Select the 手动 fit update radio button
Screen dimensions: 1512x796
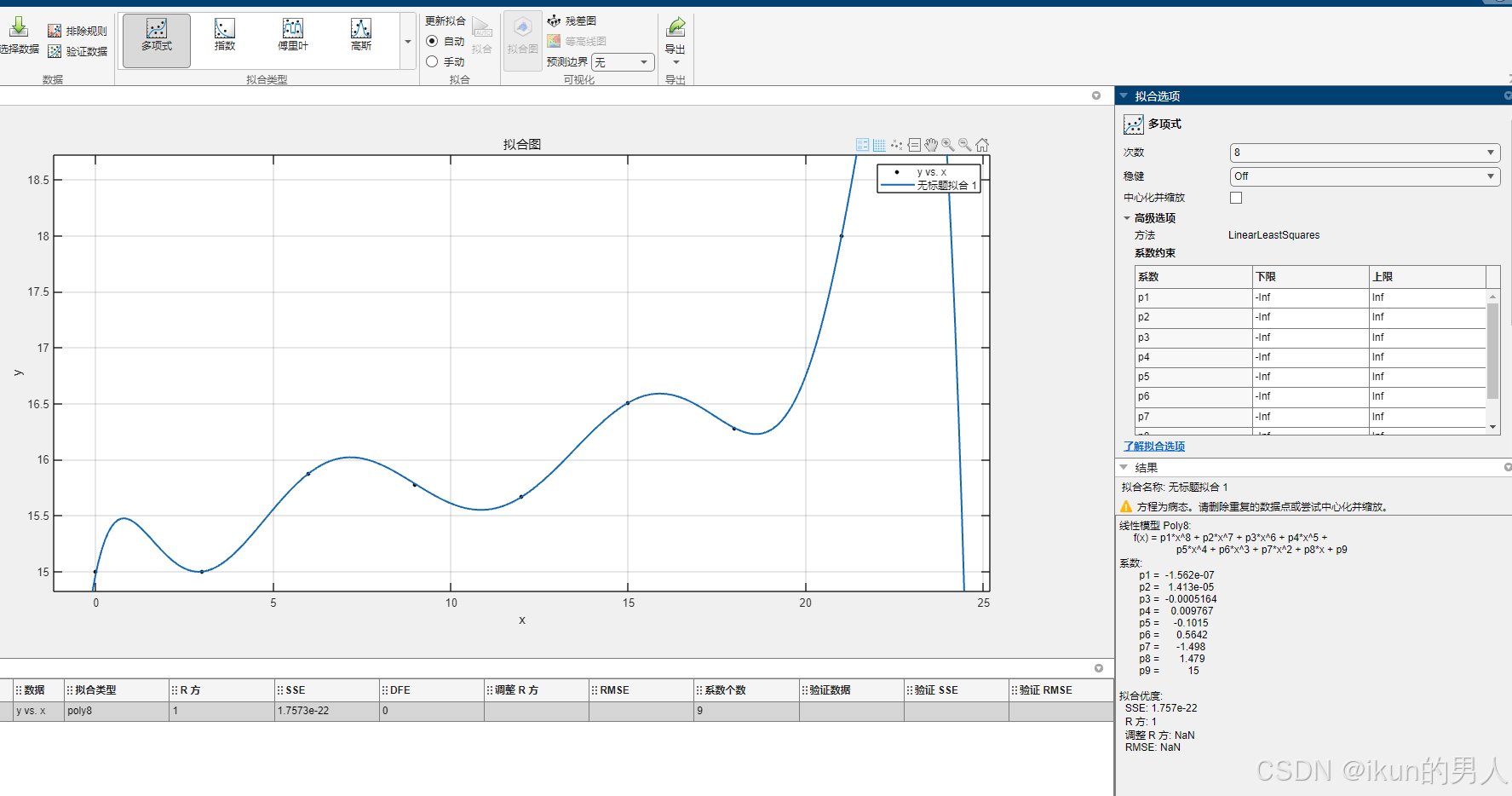coord(433,61)
